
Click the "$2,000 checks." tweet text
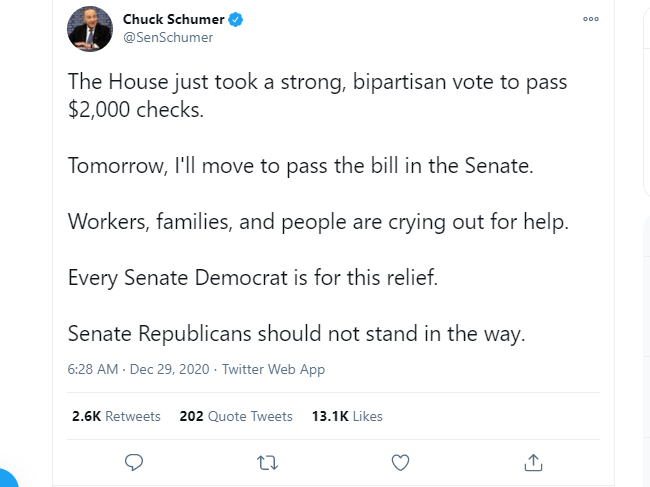tap(136, 110)
